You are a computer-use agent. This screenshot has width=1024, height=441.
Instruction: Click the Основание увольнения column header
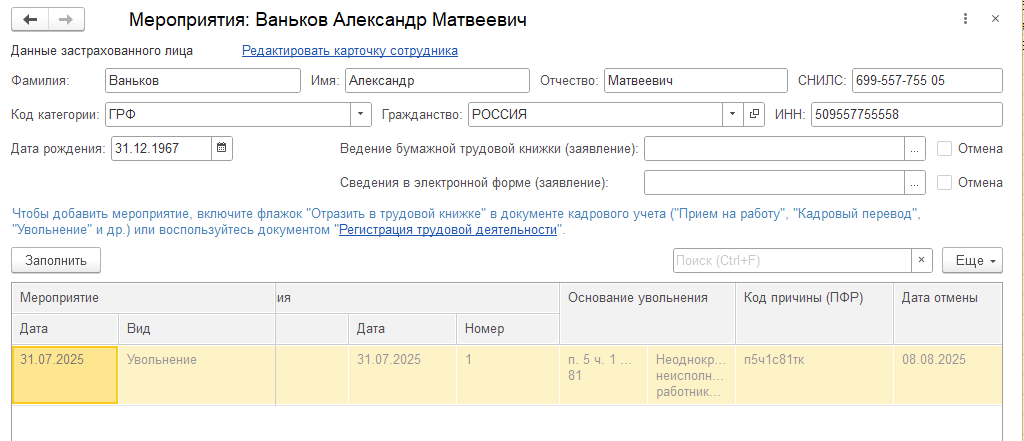point(647,313)
